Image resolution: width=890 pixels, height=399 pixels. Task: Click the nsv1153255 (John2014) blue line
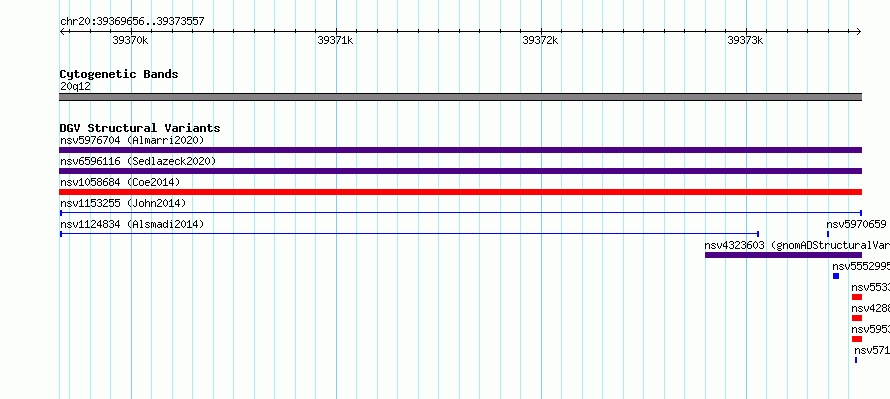click(x=460, y=213)
